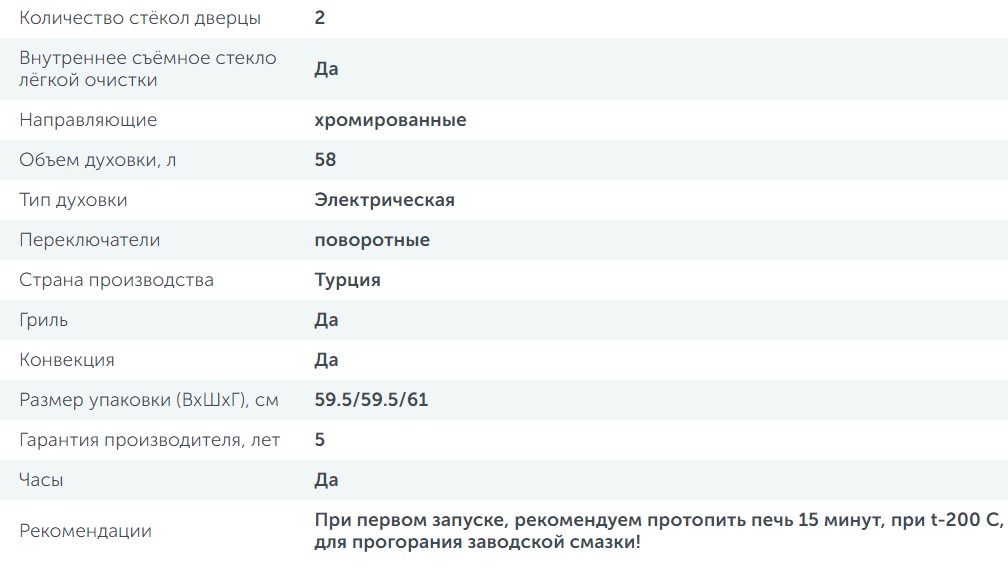This screenshot has width=1008, height=580.
Task: Click the 'Внутреннее съёмное стекло лёгкой очистки' label
Action: (148, 69)
